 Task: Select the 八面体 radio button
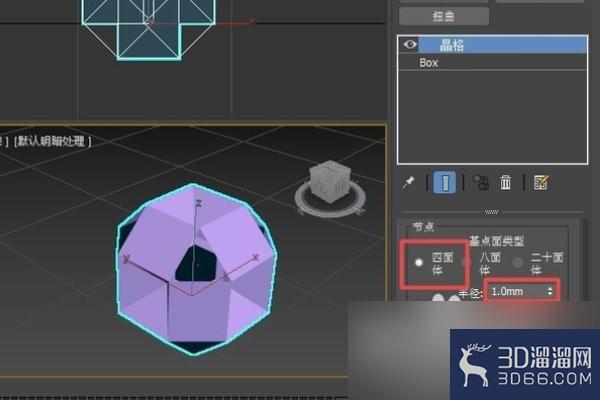466,263
